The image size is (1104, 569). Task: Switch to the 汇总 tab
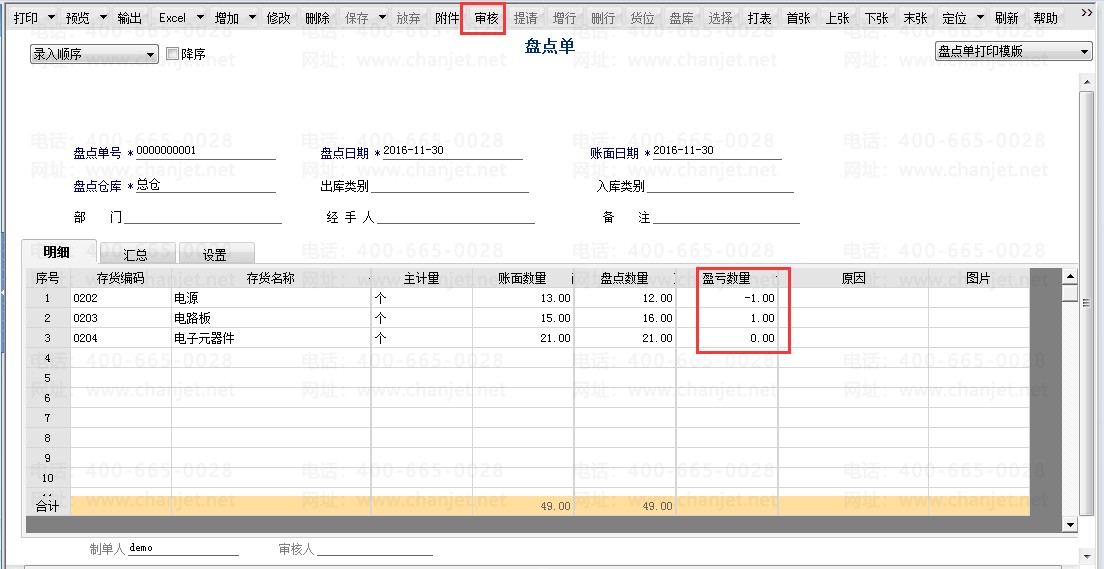(x=136, y=254)
